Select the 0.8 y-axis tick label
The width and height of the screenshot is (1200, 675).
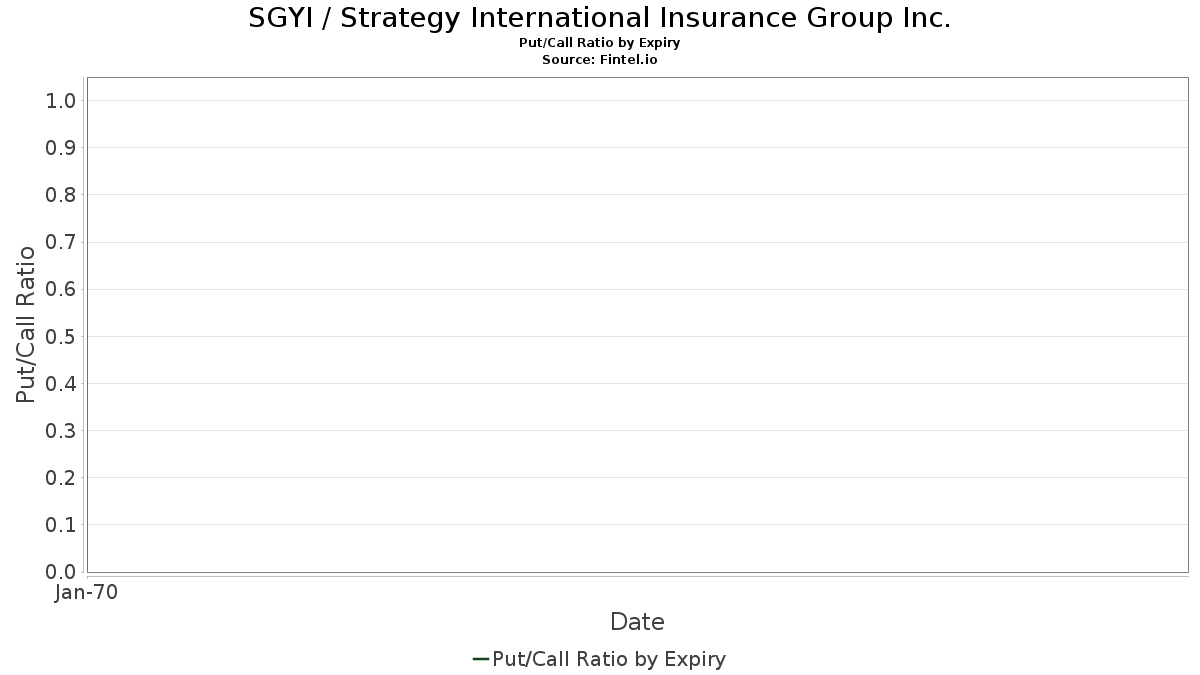tap(61, 195)
